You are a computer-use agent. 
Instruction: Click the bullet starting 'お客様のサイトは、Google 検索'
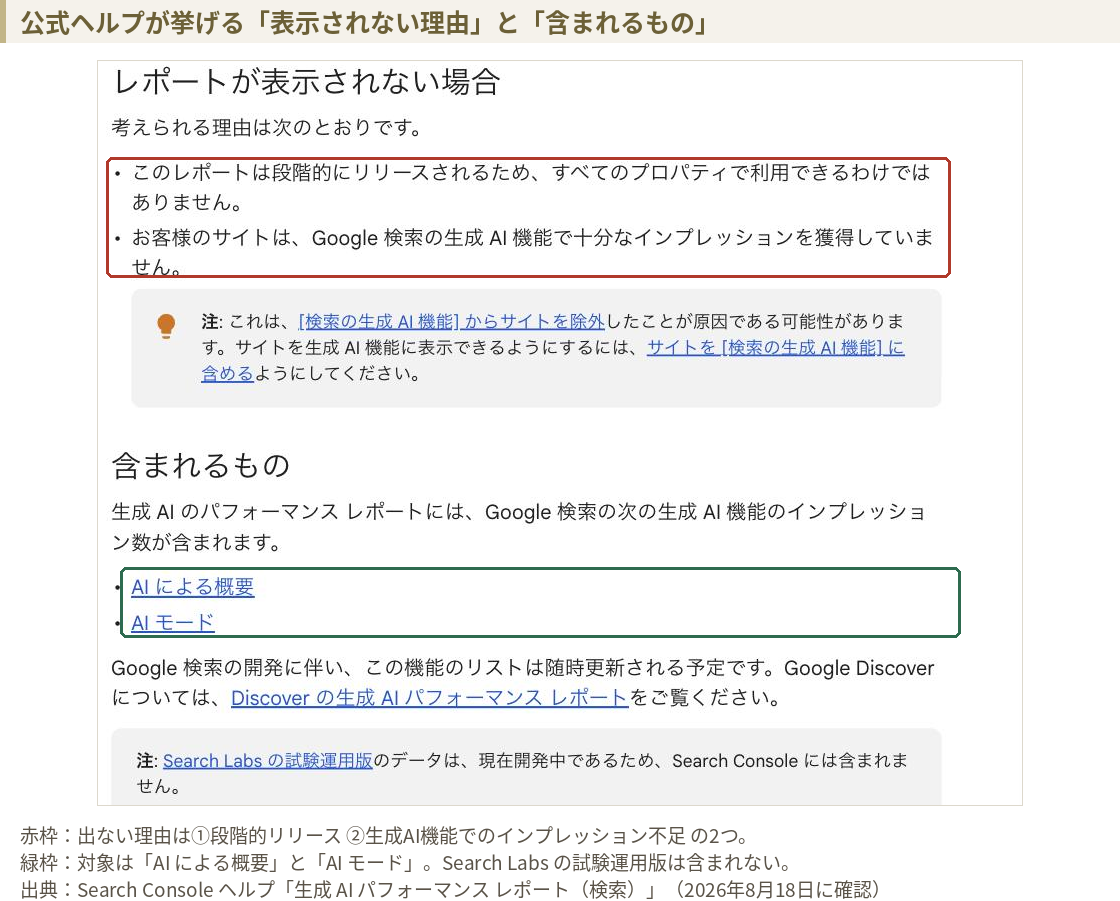coord(532,251)
